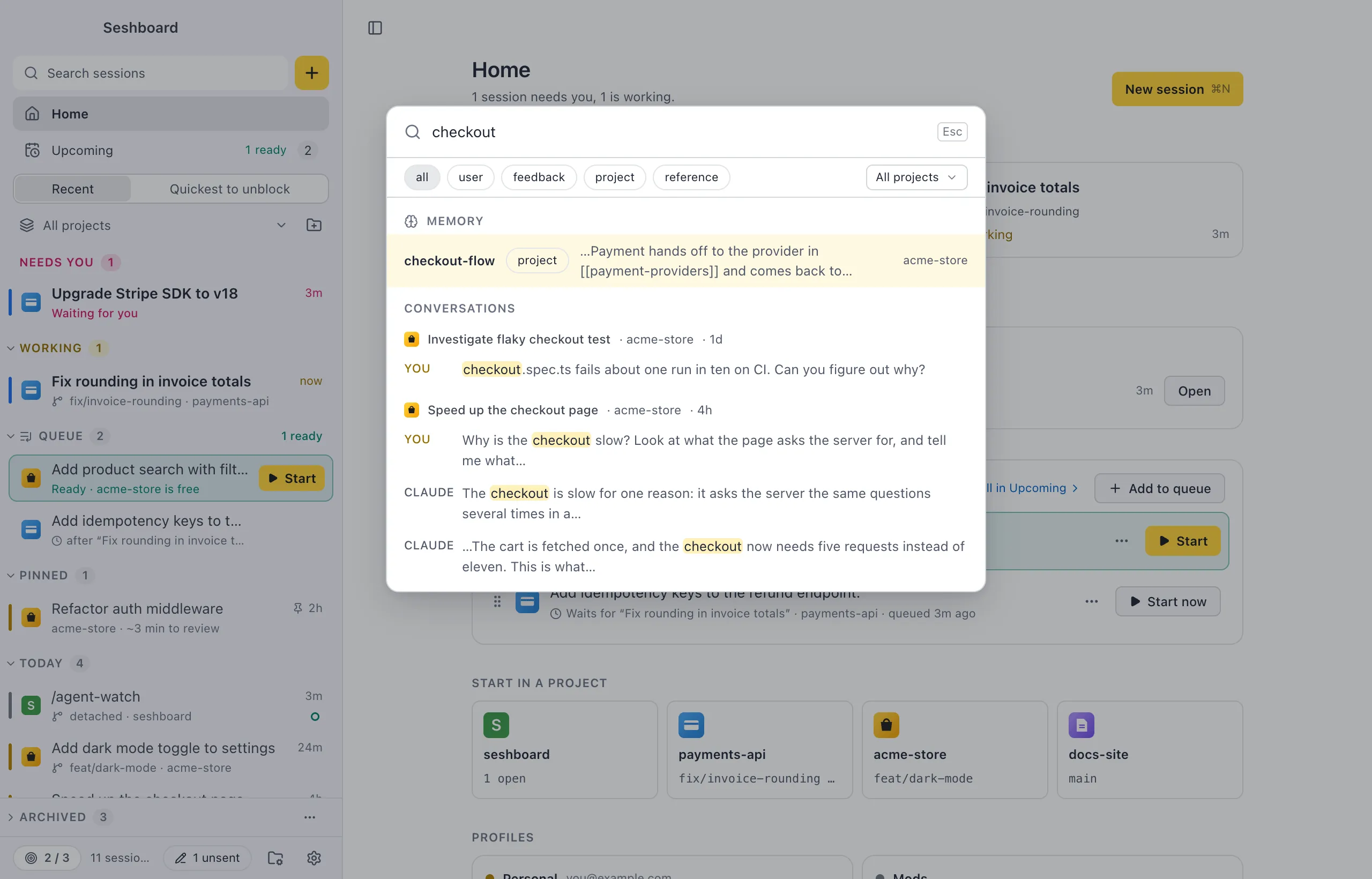Filter results by 'all' chip
Screen dimensions: 1372x879
click(422, 177)
